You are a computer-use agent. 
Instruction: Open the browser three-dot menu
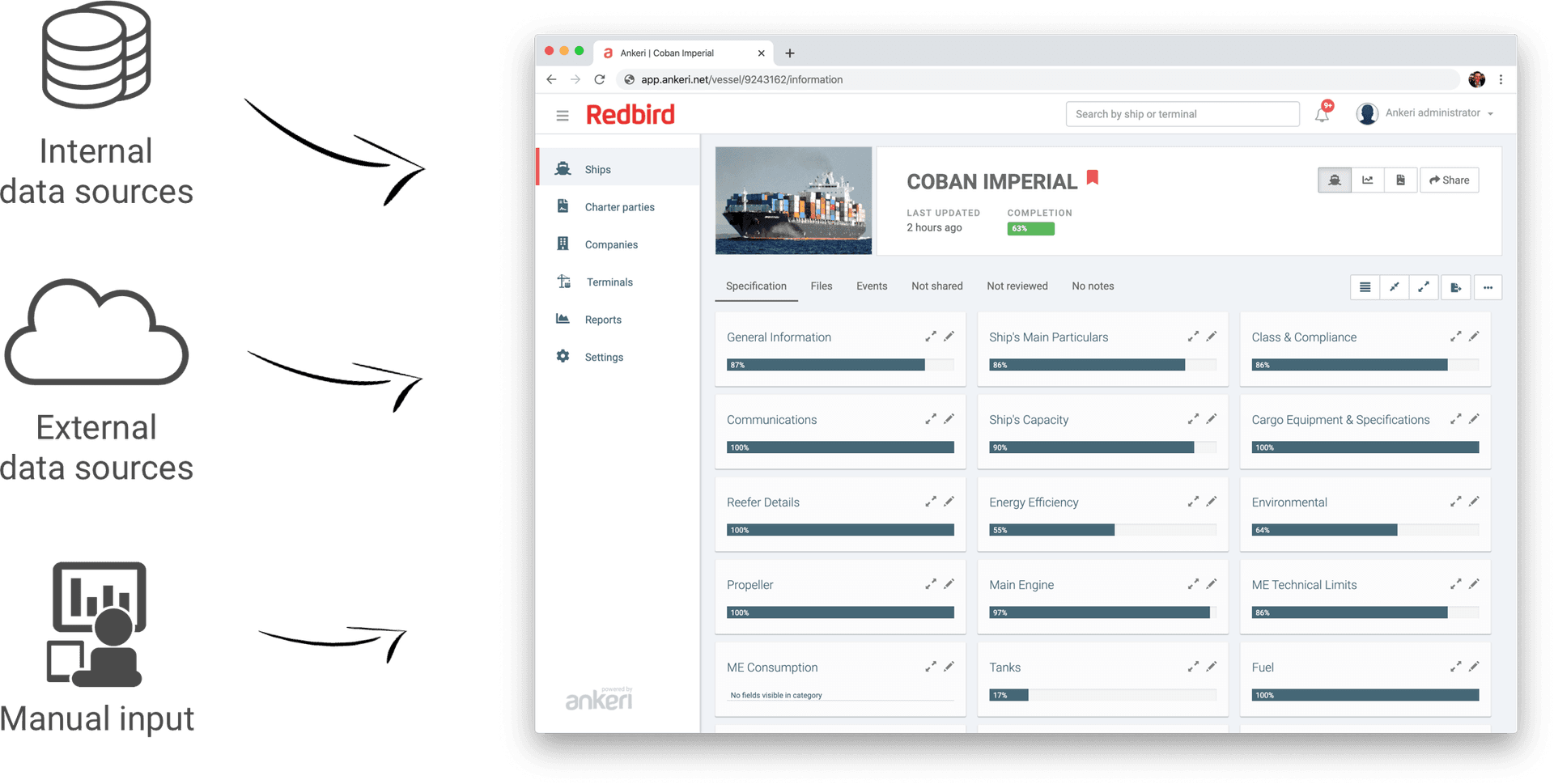click(x=1501, y=79)
